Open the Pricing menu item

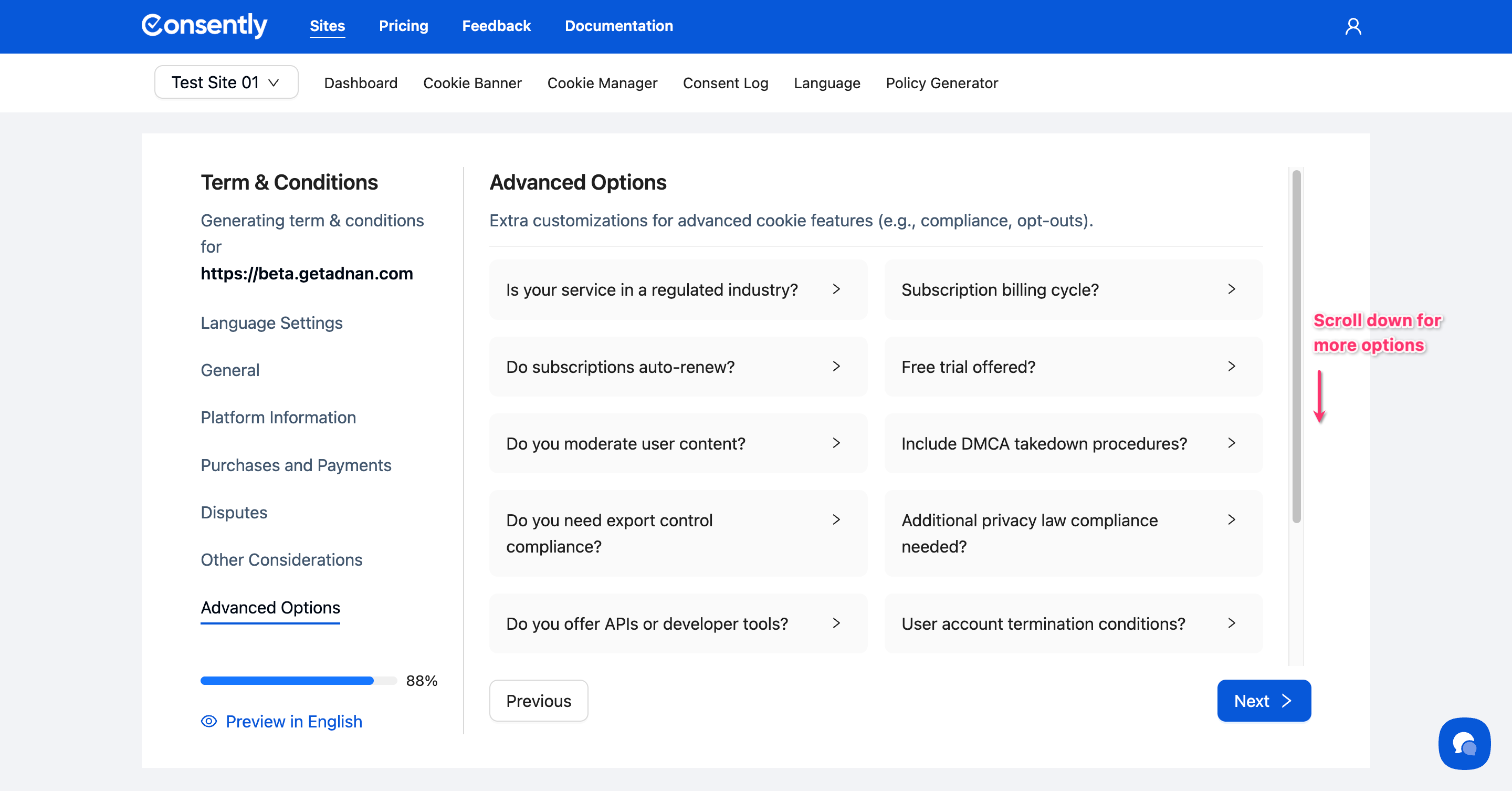pyautogui.click(x=403, y=26)
